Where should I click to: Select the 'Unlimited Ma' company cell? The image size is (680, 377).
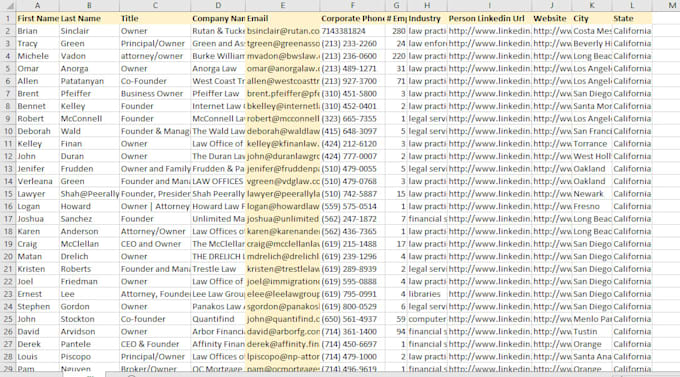point(218,219)
